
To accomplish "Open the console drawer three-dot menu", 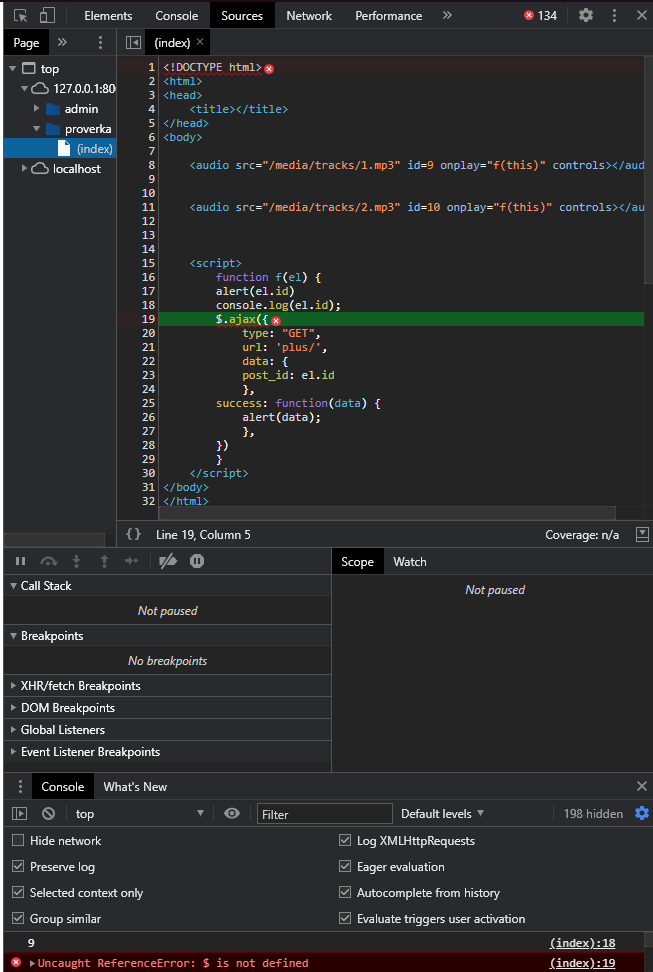I will point(20,786).
